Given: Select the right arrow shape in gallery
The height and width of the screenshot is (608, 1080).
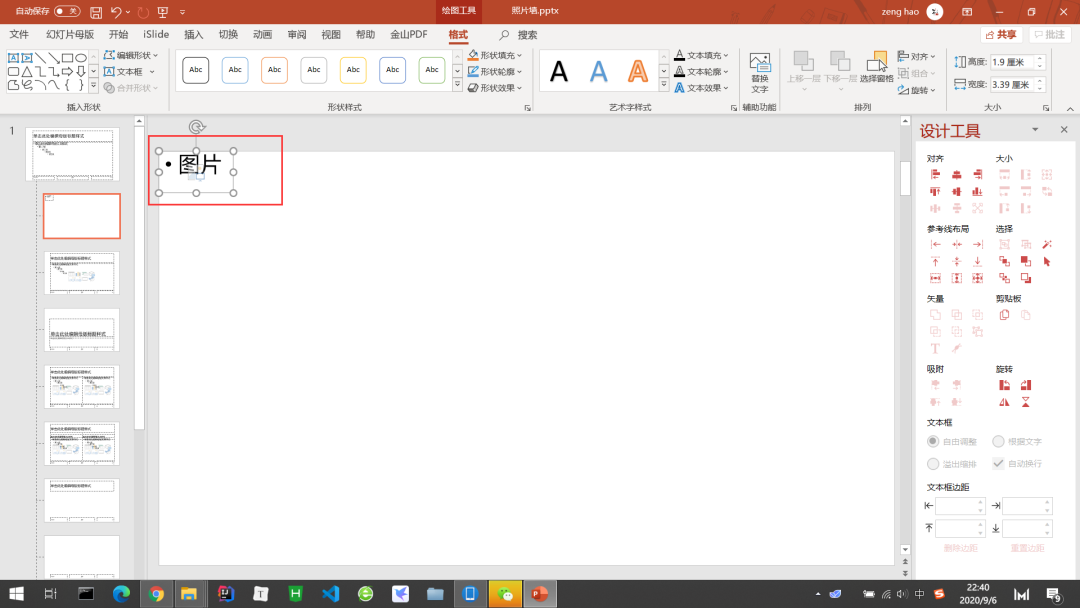Looking at the screenshot, I should pyautogui.click(x=67, y=72).
